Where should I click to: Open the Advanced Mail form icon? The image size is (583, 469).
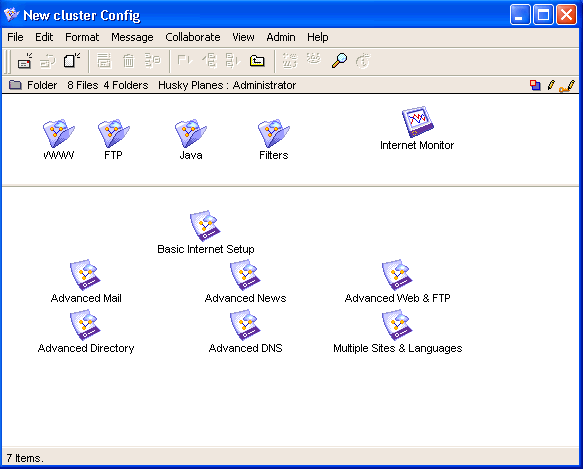coord(86,275)
